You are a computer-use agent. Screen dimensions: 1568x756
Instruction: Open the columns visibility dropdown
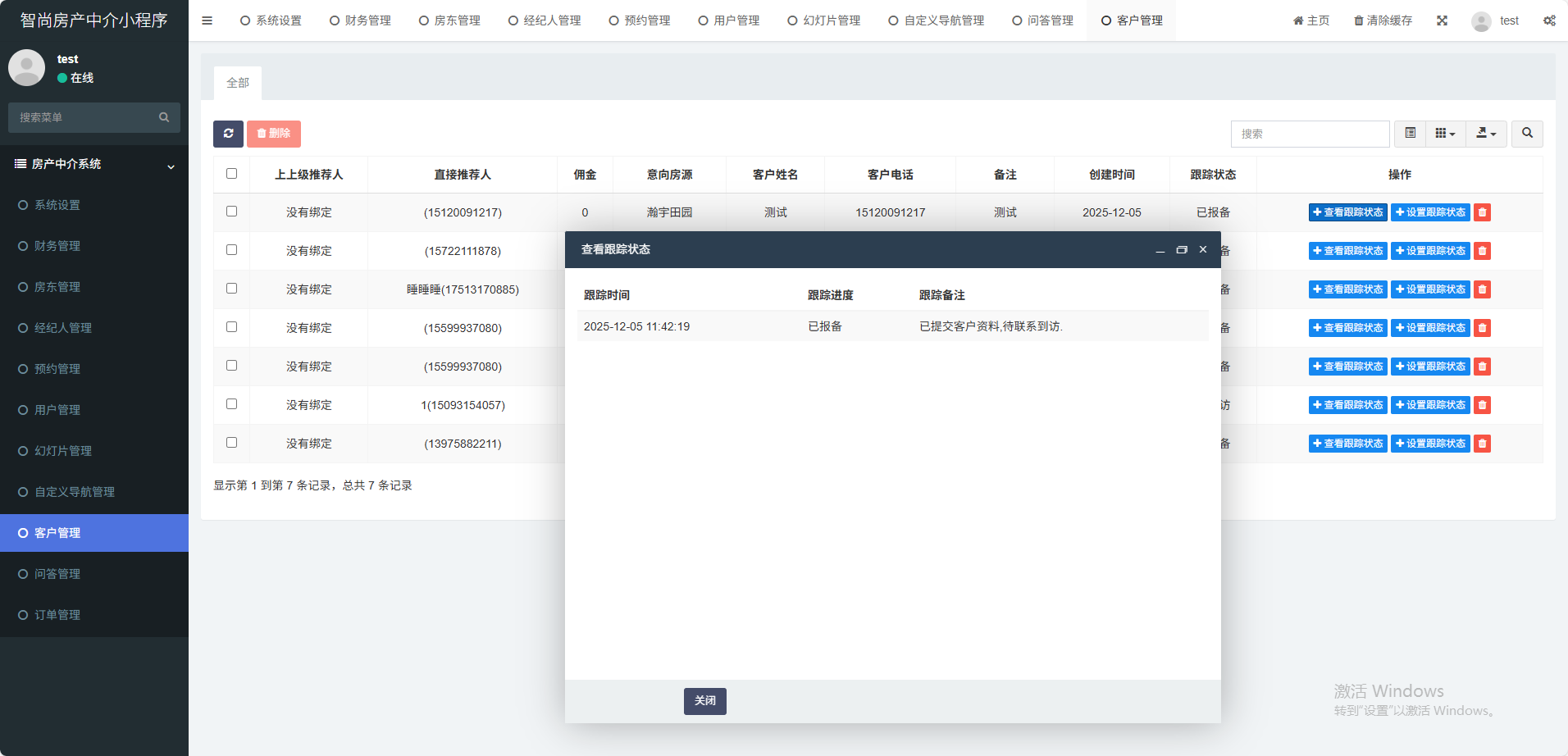tap(1445, 134)
